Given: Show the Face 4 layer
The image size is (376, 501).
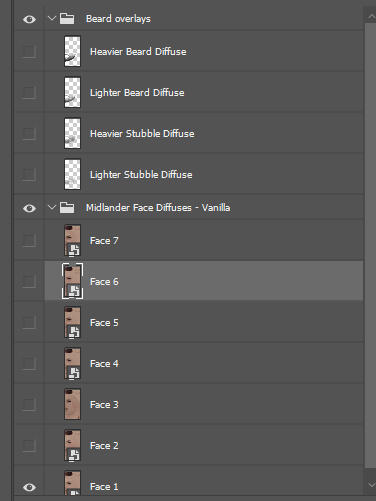Looking at the screenshot, I should click(29, 363).
